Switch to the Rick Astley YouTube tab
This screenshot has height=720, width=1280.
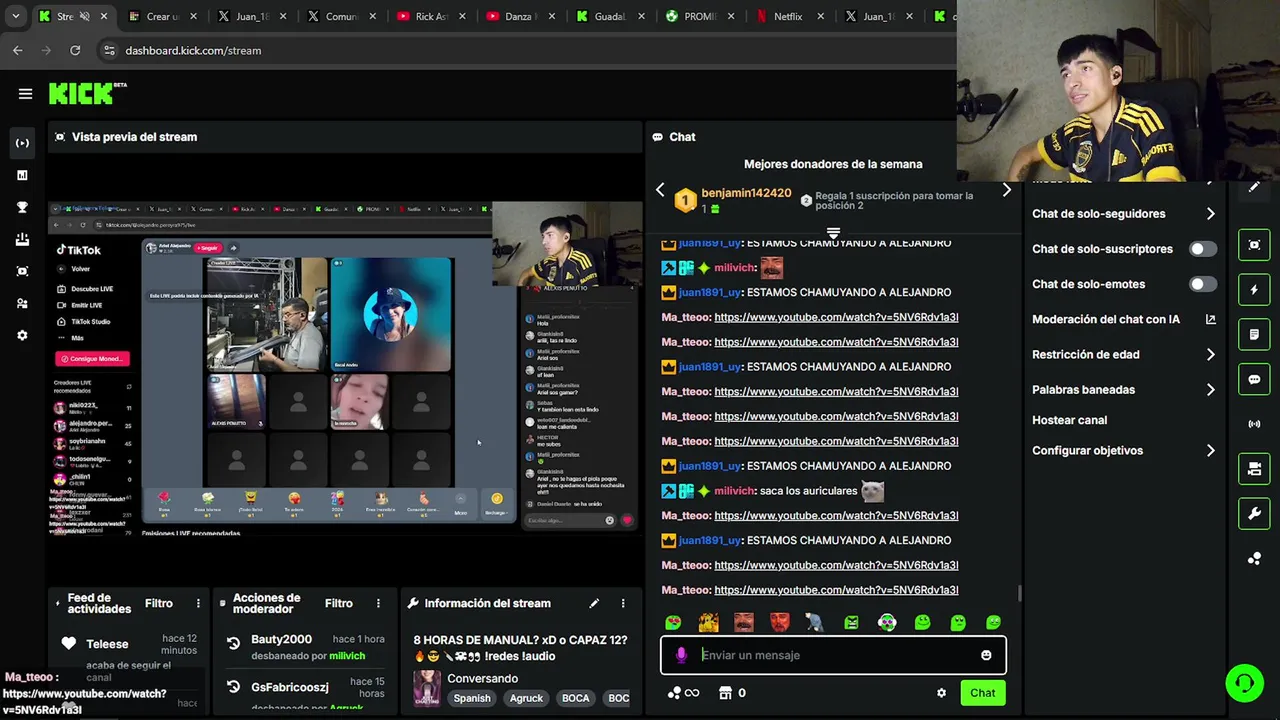pos(431,16)
